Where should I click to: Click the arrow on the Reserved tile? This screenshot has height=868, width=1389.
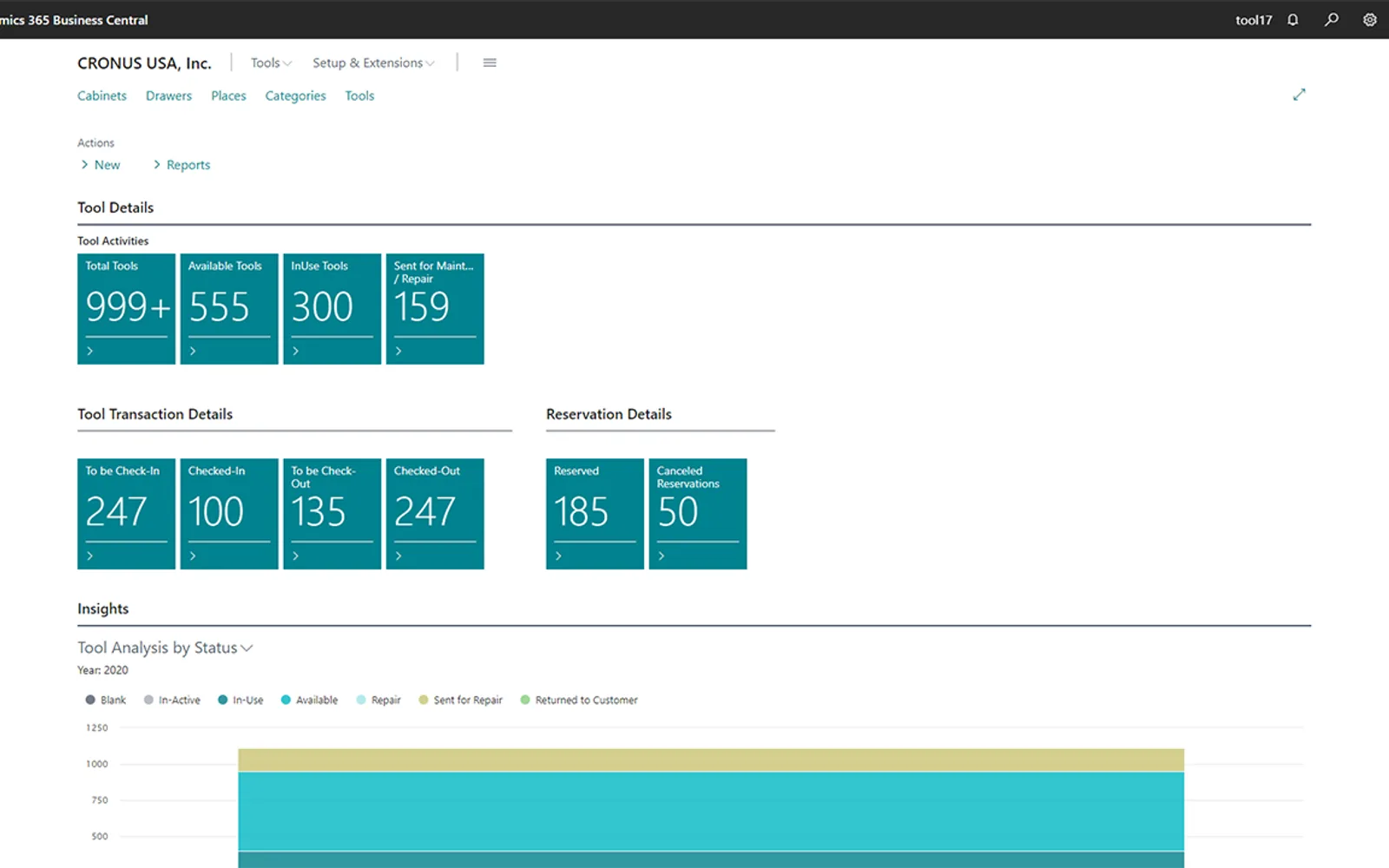558,556
